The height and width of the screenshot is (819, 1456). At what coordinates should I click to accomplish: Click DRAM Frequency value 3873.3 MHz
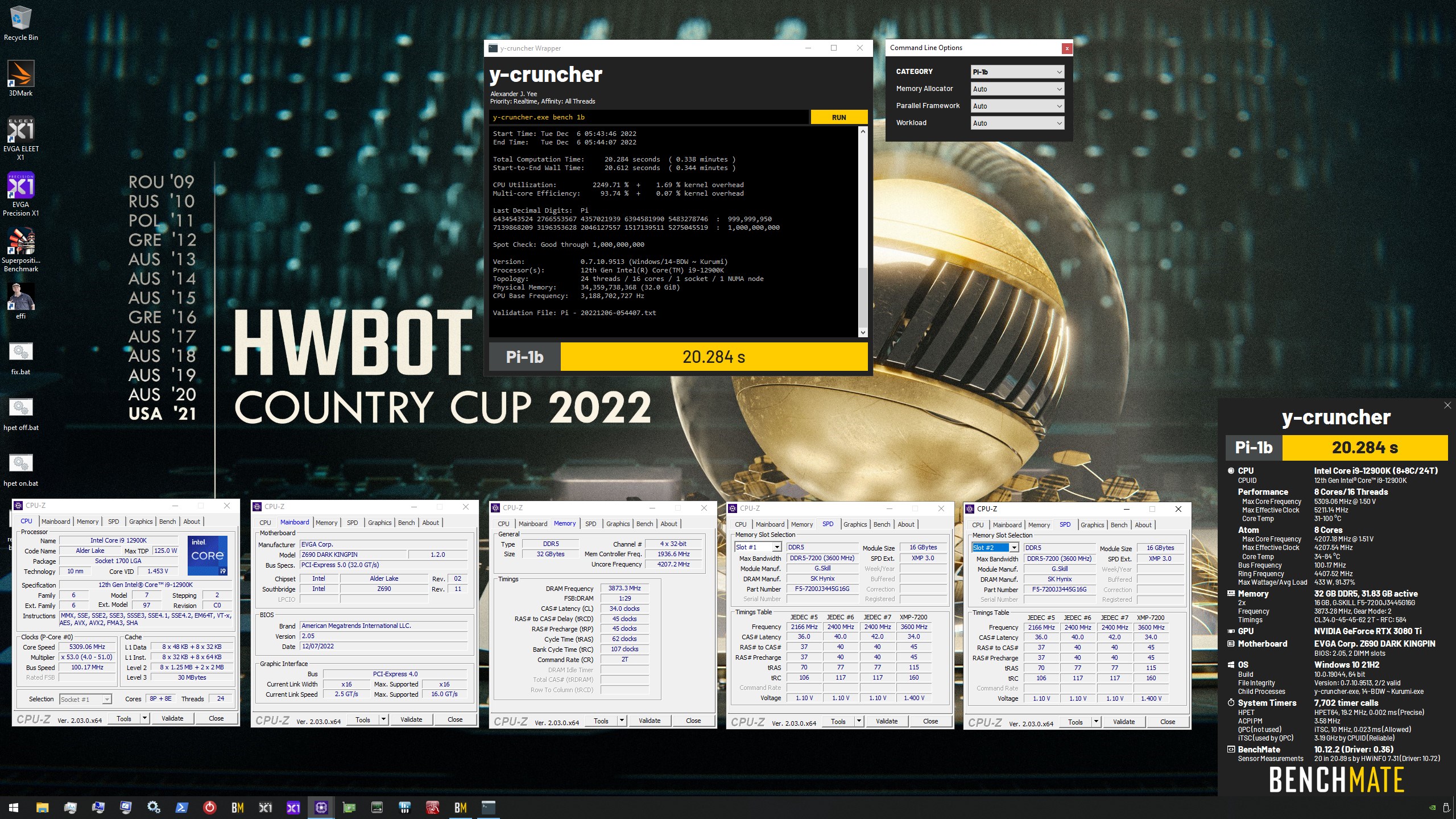pos(624,588)
